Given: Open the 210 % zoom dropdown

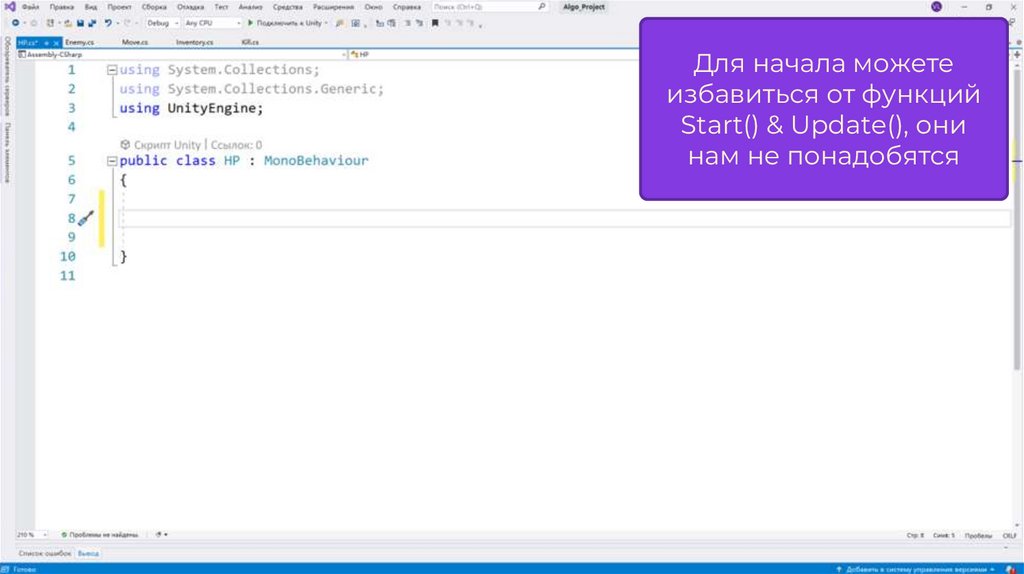Looking at the screenshot, I should pos(31,535).
